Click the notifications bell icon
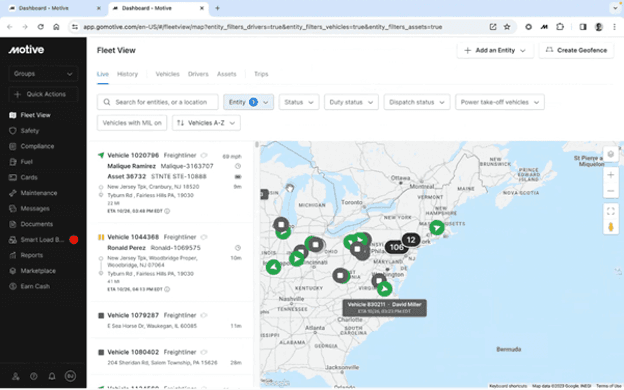 pyautogui.click(x=52, y=376)
